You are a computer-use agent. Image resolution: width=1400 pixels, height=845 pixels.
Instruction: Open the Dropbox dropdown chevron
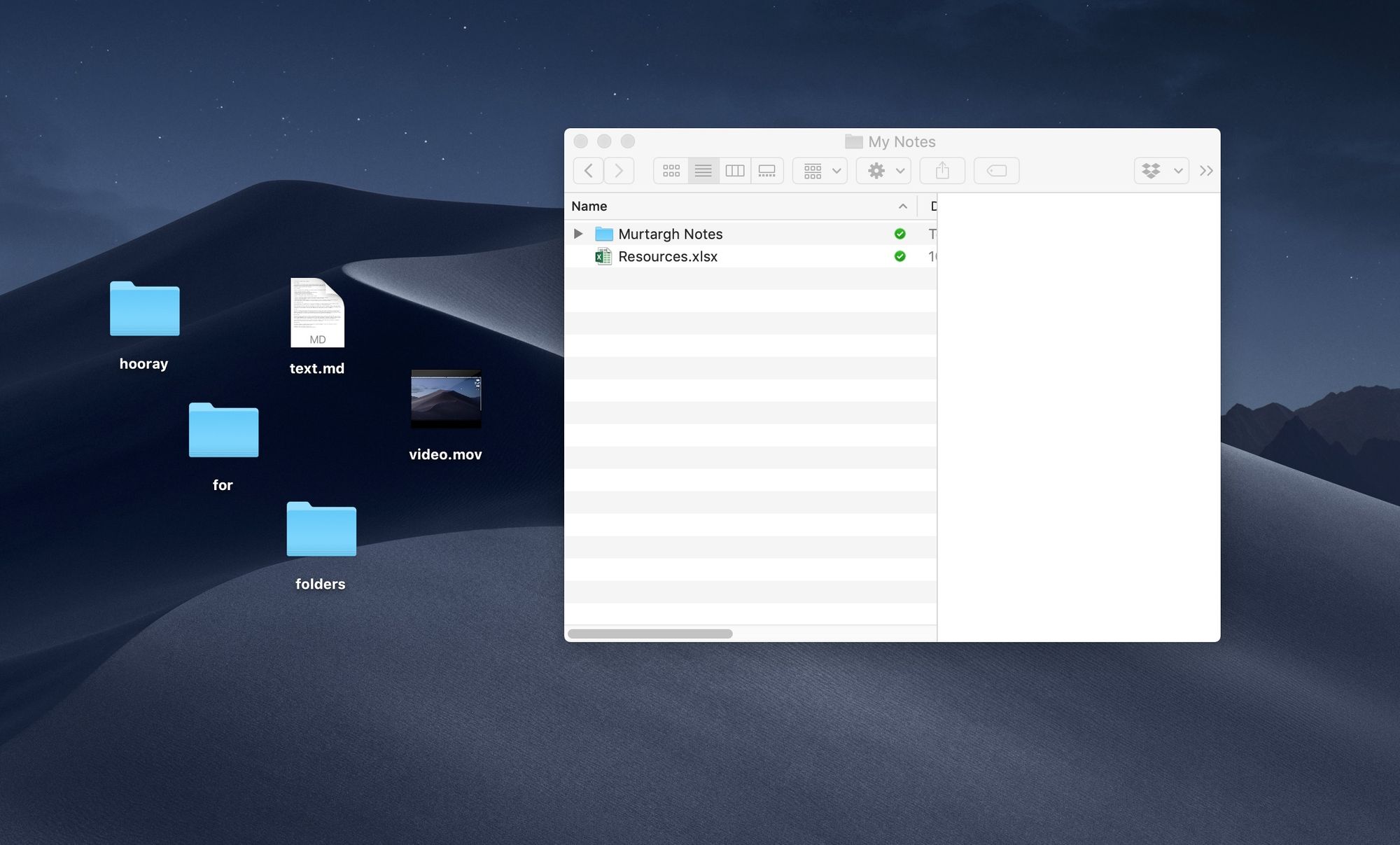[x=1178, y=170]
